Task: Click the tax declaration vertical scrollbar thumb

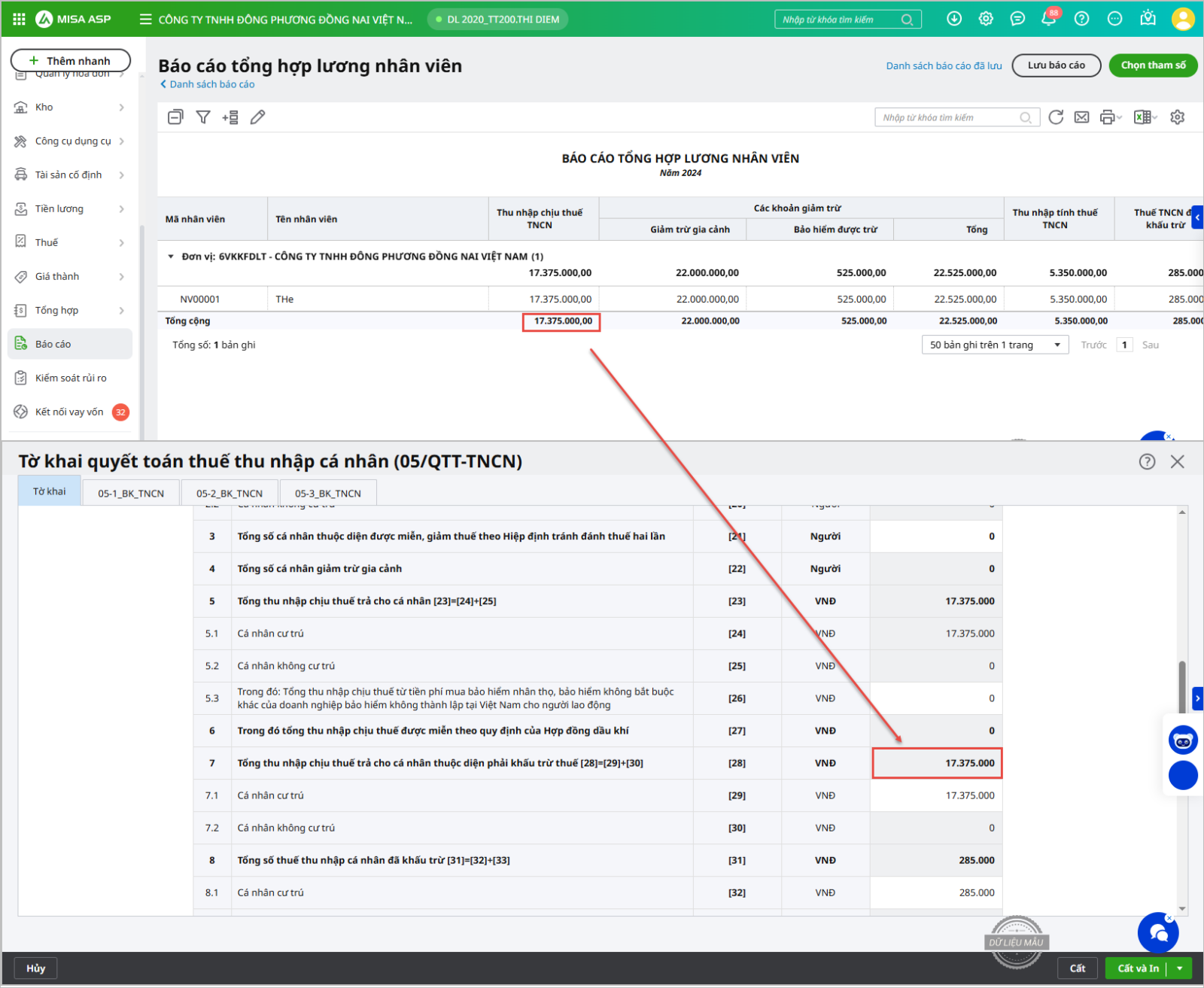Action: click(1182, 685)
